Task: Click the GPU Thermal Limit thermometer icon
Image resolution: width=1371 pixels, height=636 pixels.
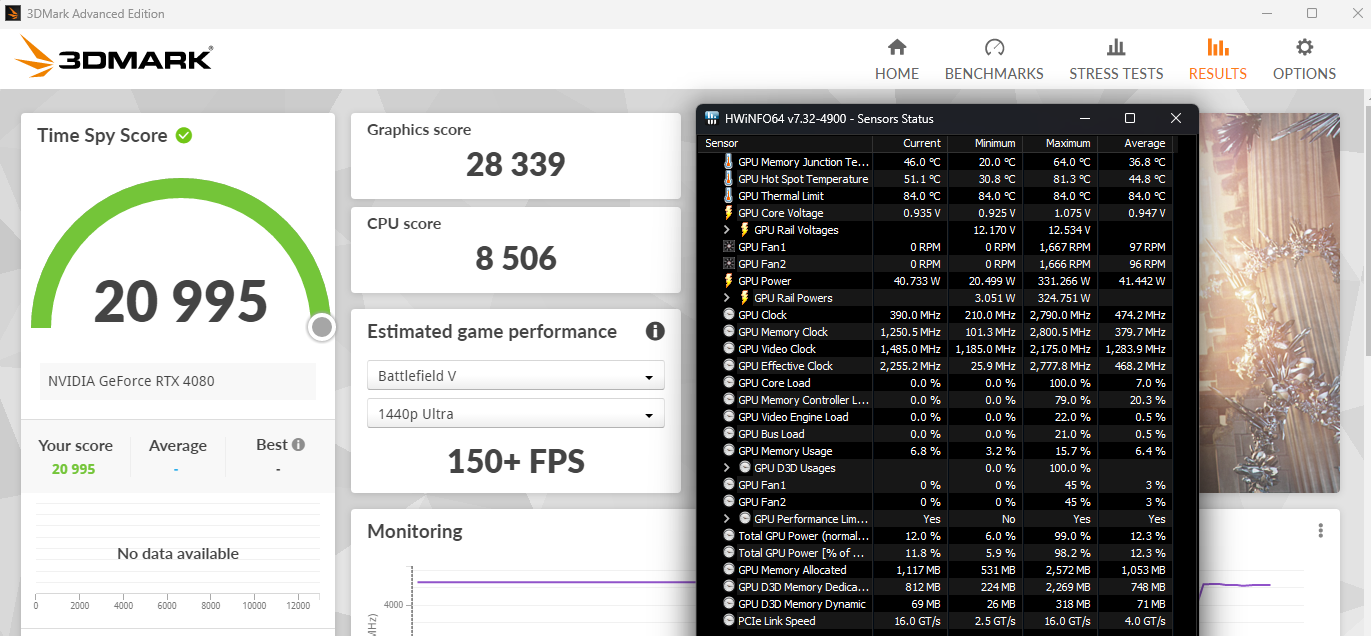Action: [728, 196]
